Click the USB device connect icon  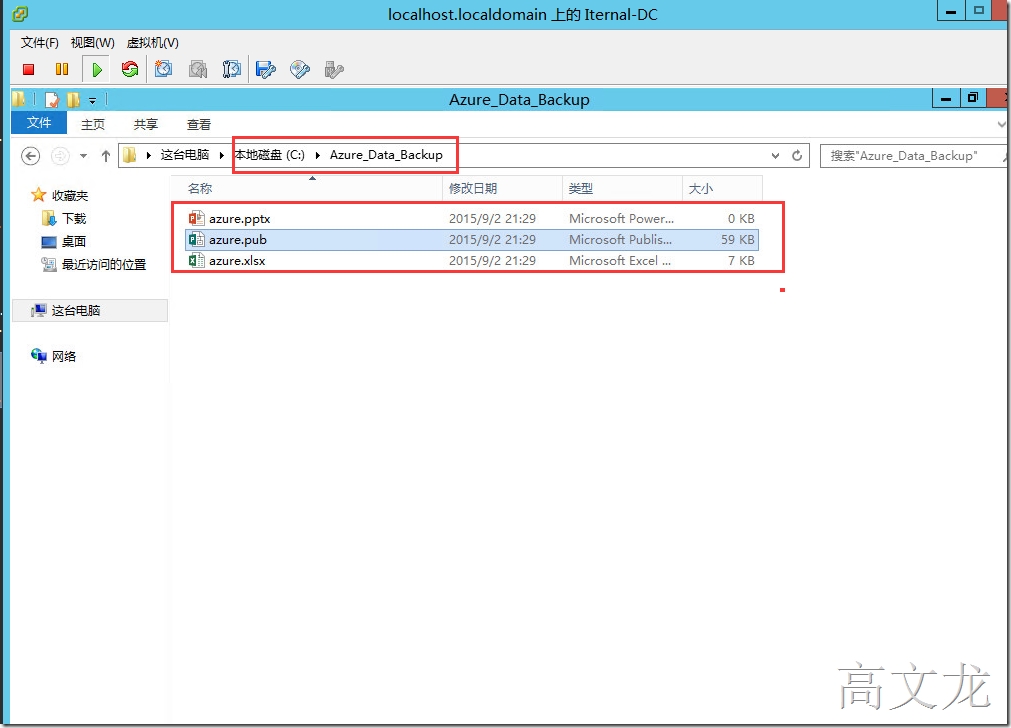[334, 70]
